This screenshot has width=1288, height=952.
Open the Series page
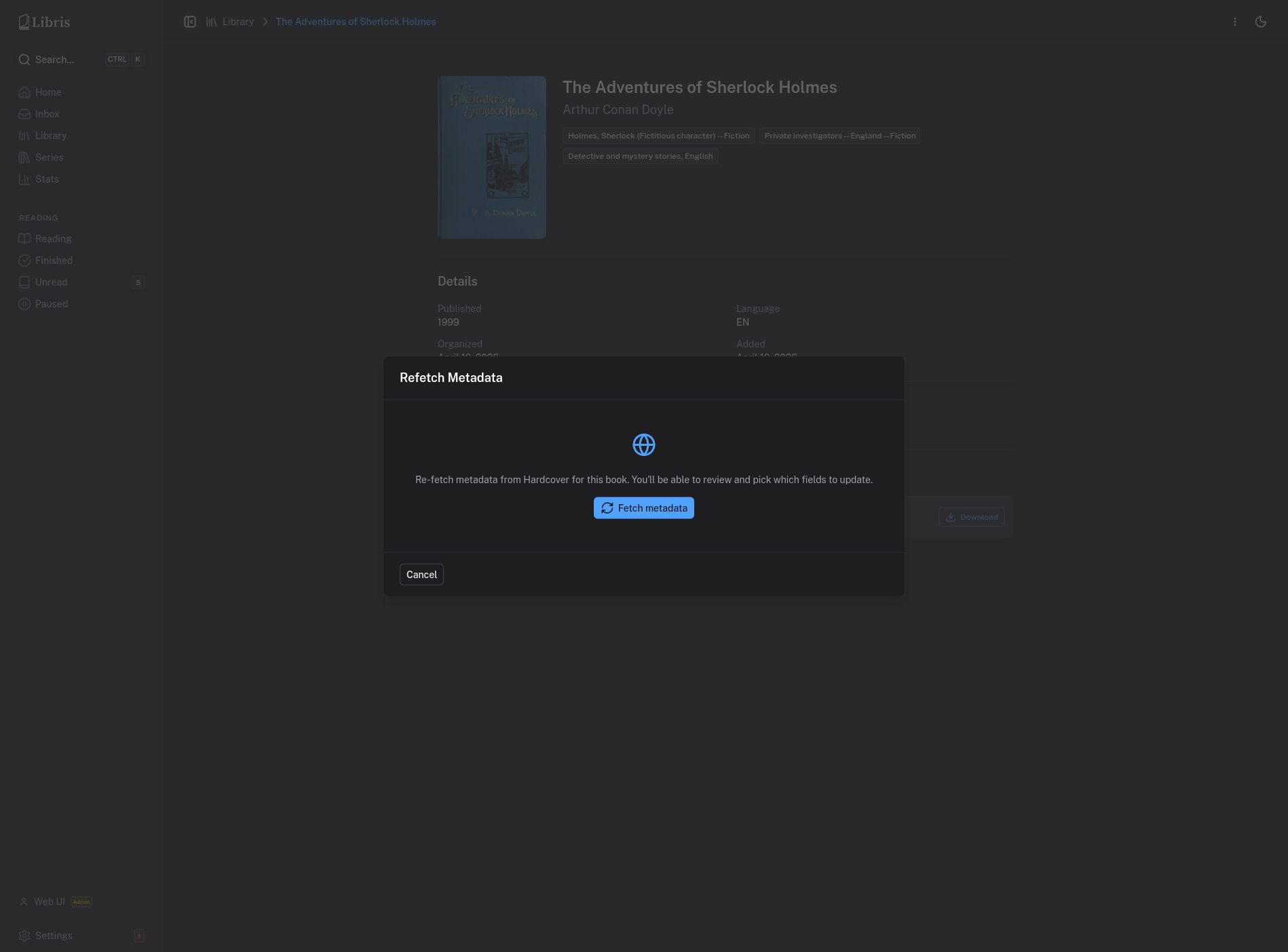(81, 157)
